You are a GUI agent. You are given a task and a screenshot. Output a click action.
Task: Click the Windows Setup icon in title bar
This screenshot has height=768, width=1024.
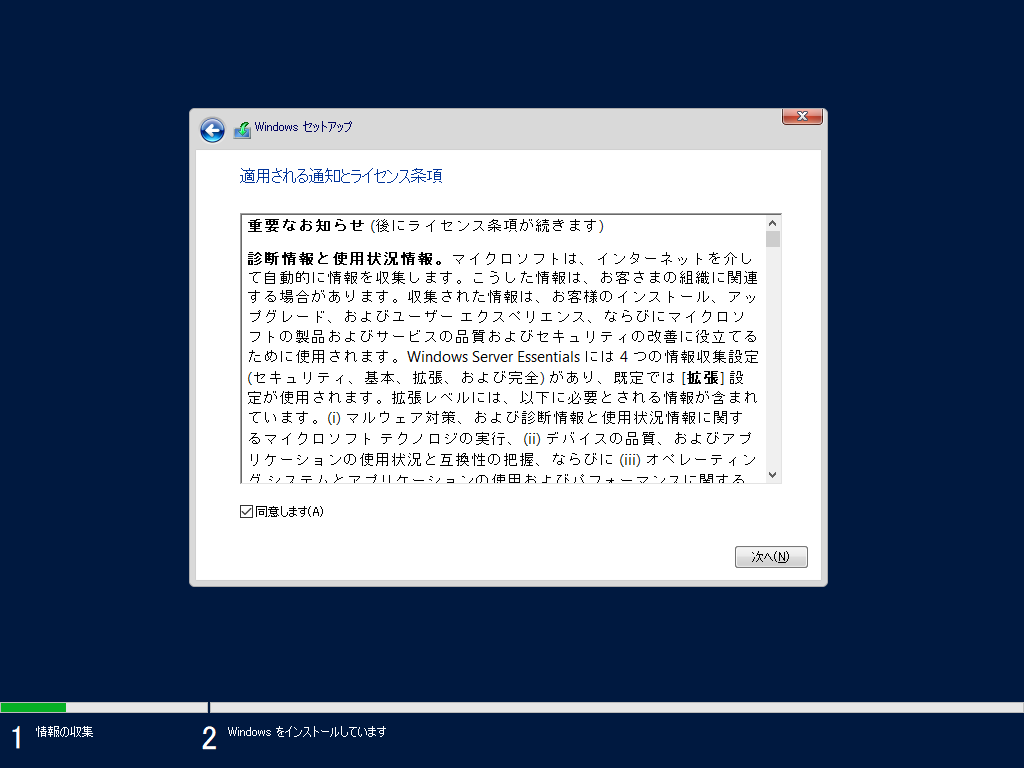[x=242, y=130]
